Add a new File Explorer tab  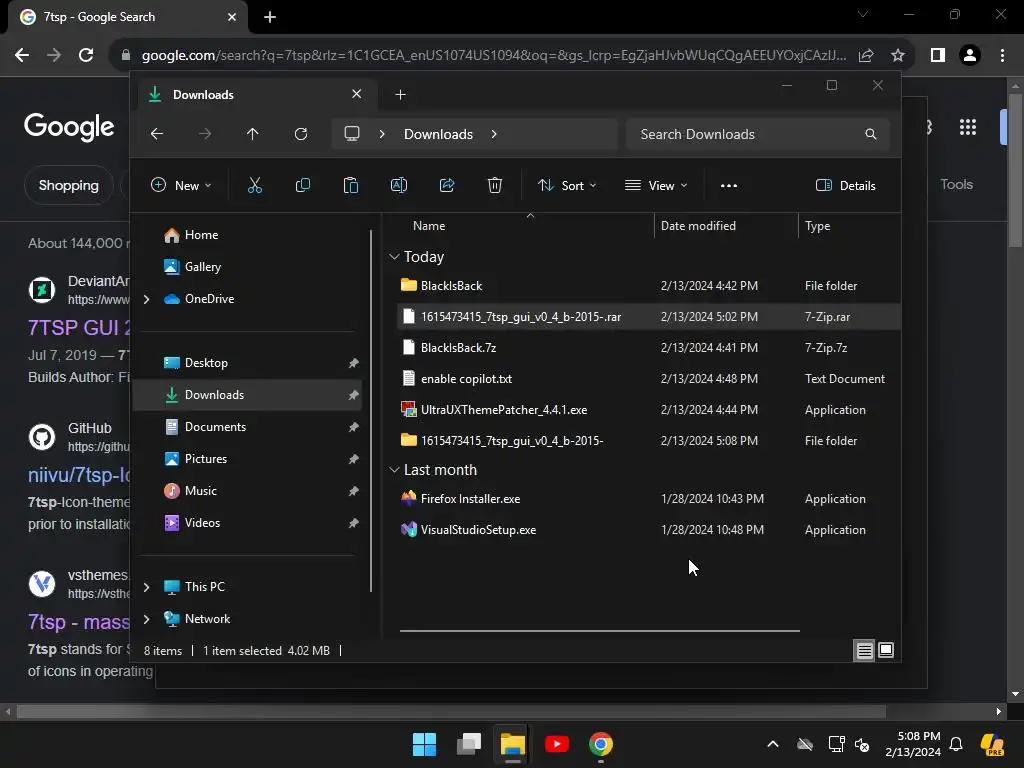[x=400, y=95]
